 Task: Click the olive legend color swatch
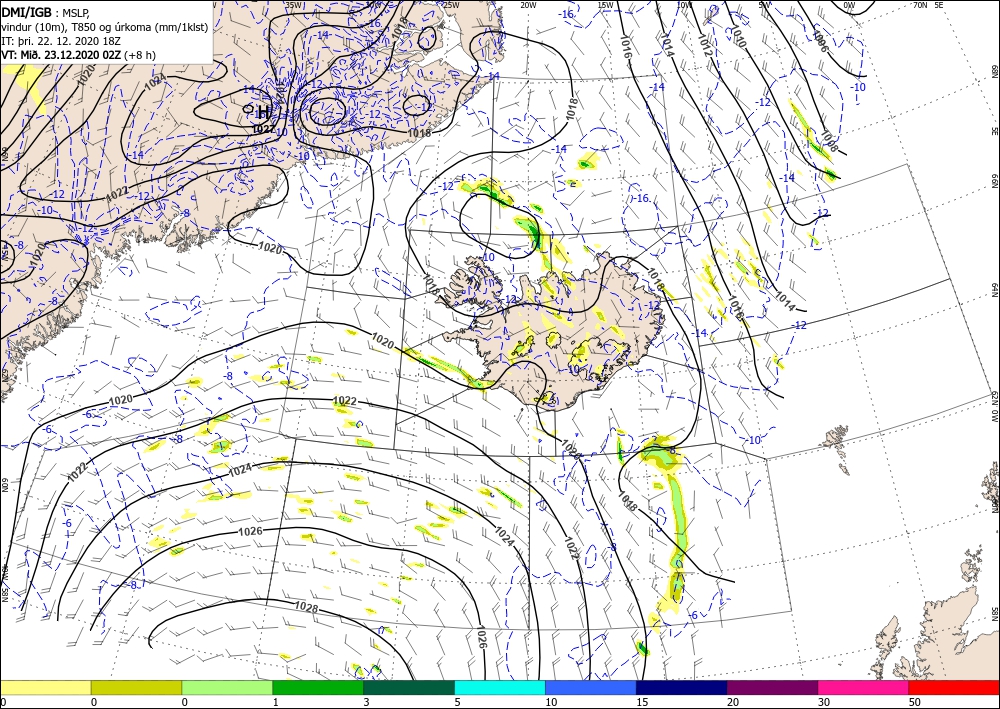(x=136, y=687)
